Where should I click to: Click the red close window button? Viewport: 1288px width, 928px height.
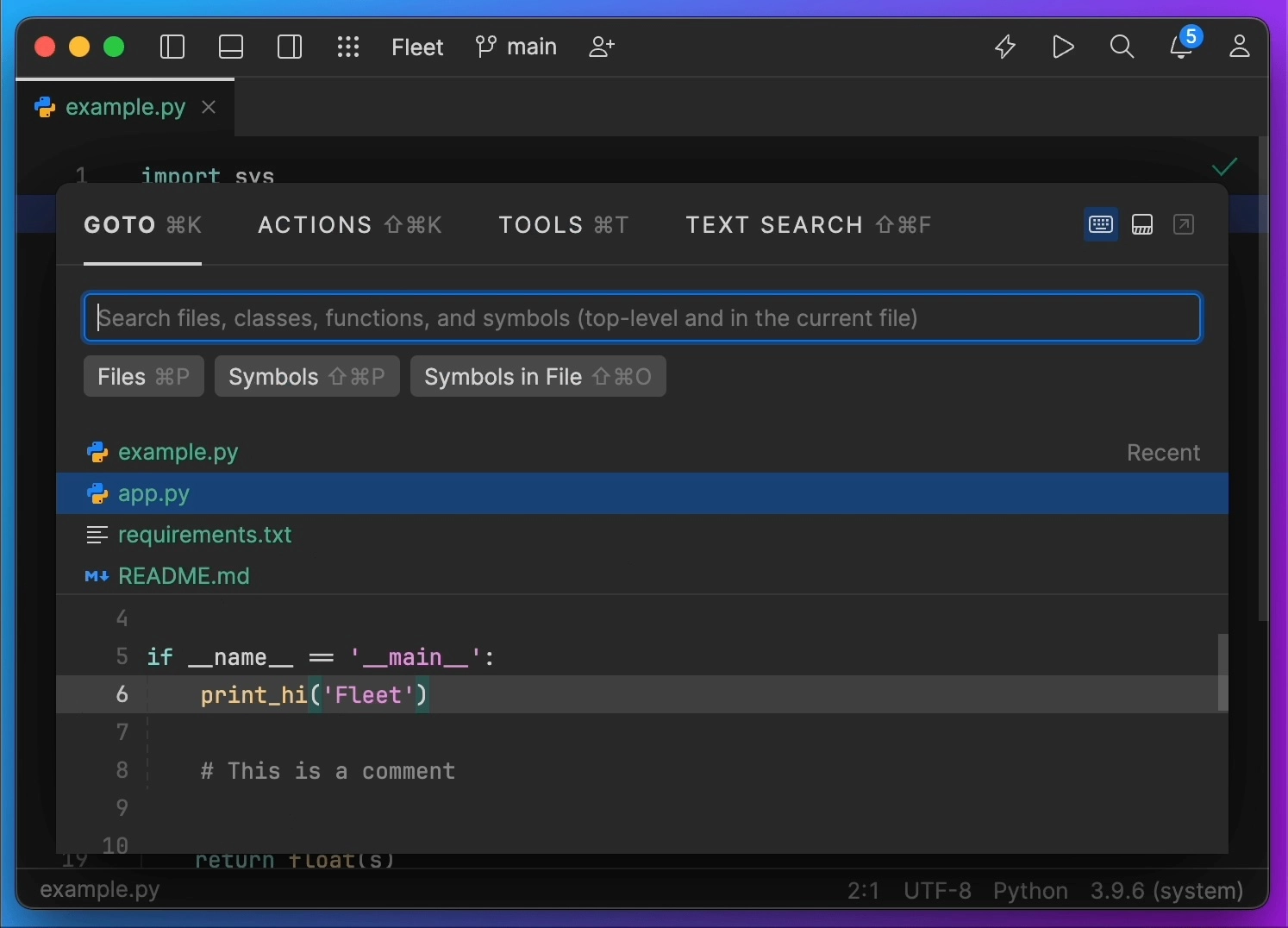45,47
